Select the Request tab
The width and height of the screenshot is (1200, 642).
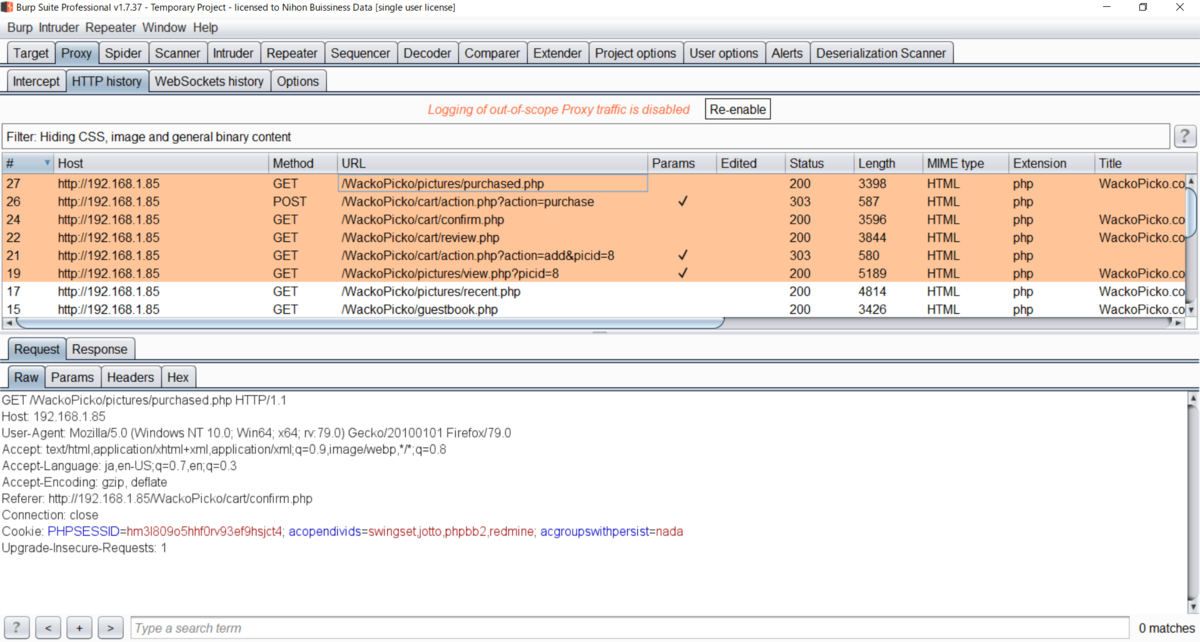37,349
